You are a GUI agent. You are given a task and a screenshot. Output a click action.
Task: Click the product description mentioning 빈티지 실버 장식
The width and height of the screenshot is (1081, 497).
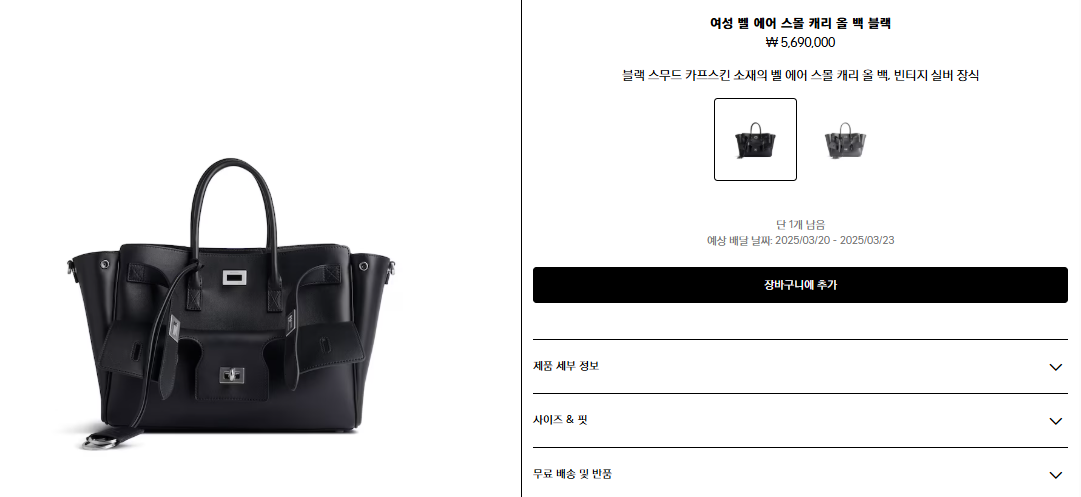coord(800,76)
